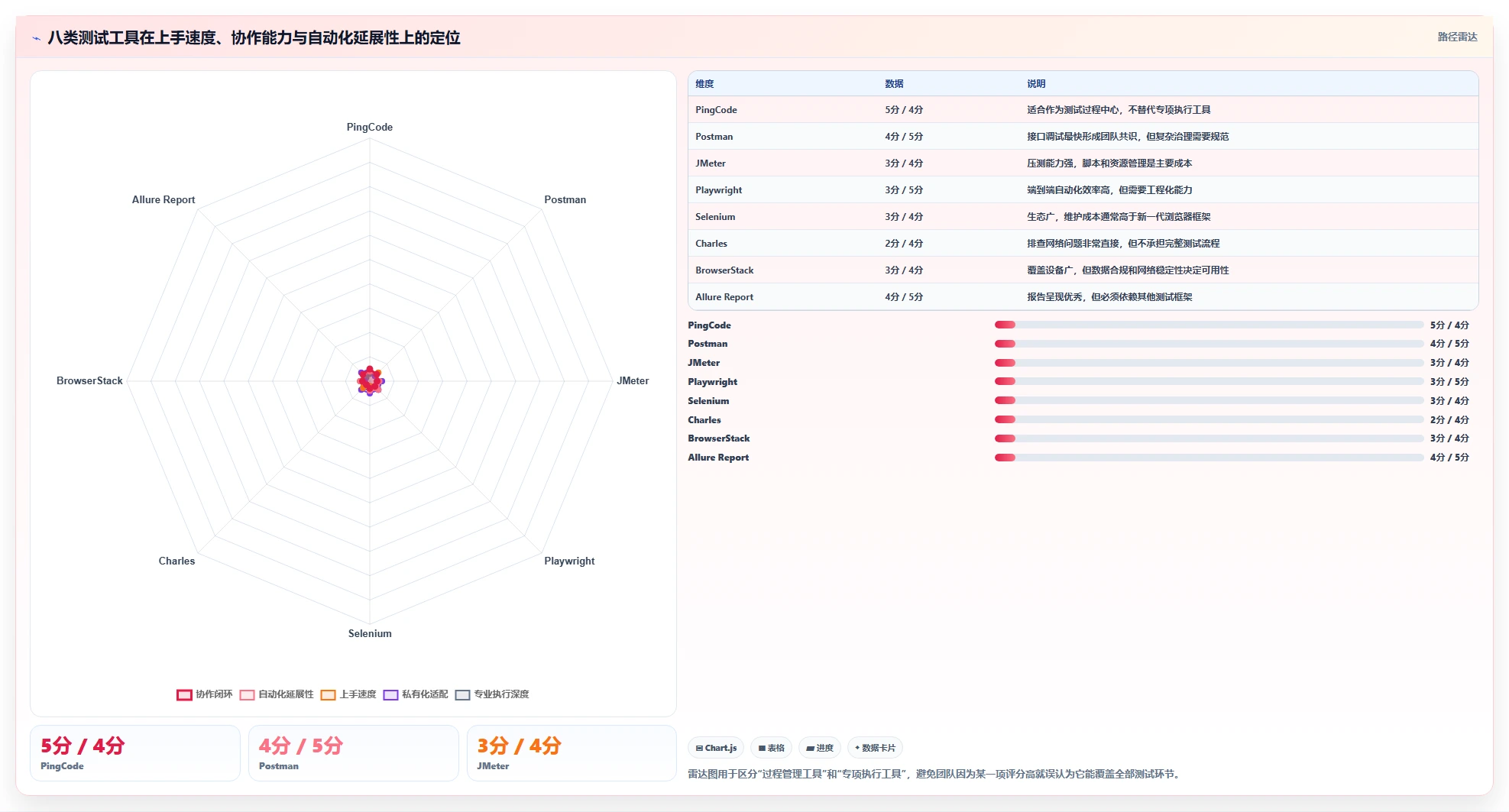The height and width of the screenshot is (812, 1509).
Task: Click the 数据卡片 tag chip
Action: (x=875, y=748)
